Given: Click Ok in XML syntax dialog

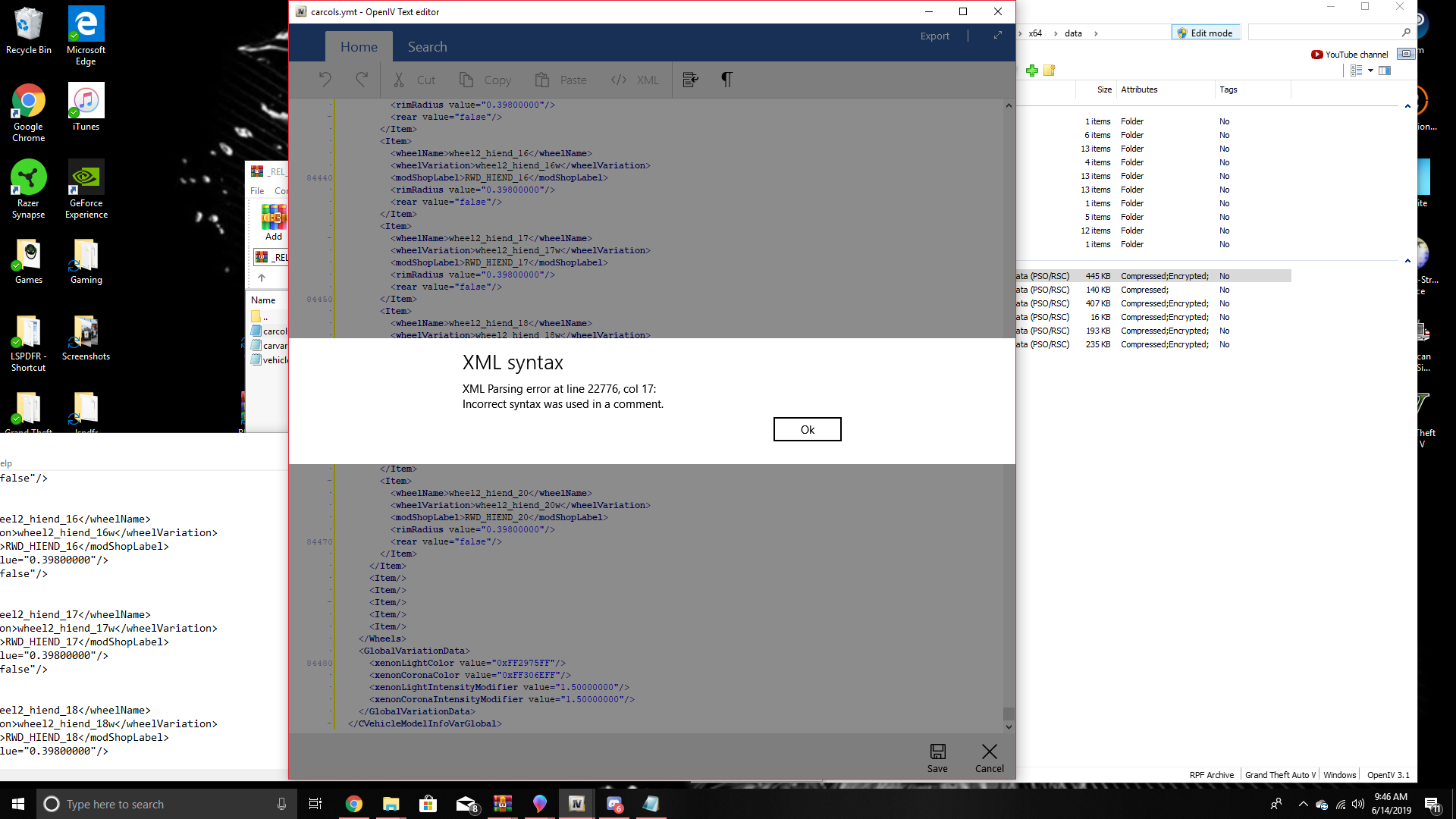Looking at the screenshot, I should (x=807, y=429).
